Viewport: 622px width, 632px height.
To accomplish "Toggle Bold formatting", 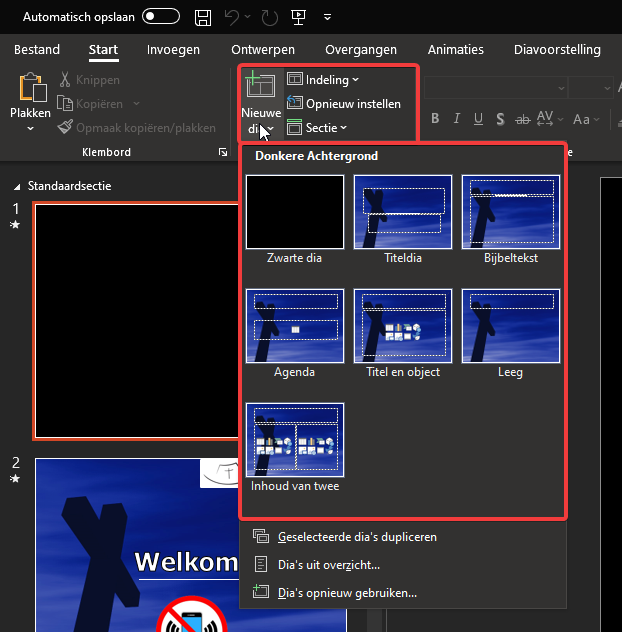I will point(435,118).
